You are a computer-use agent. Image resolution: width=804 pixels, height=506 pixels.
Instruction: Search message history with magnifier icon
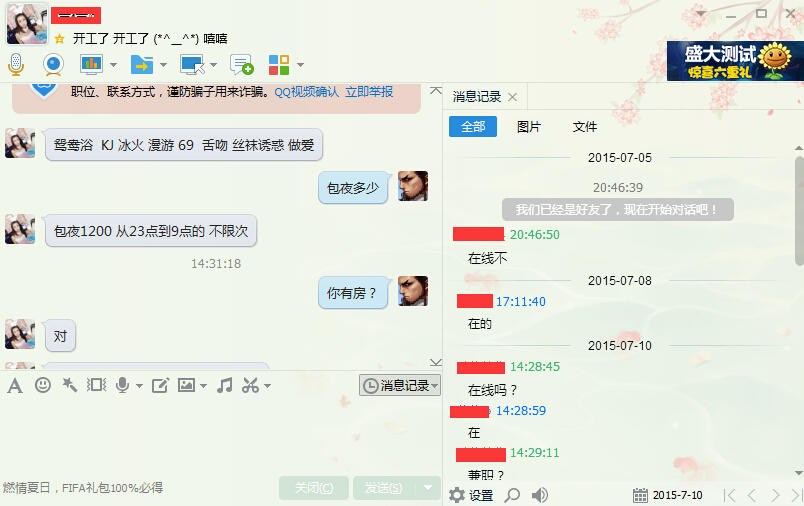pos(512,495)
